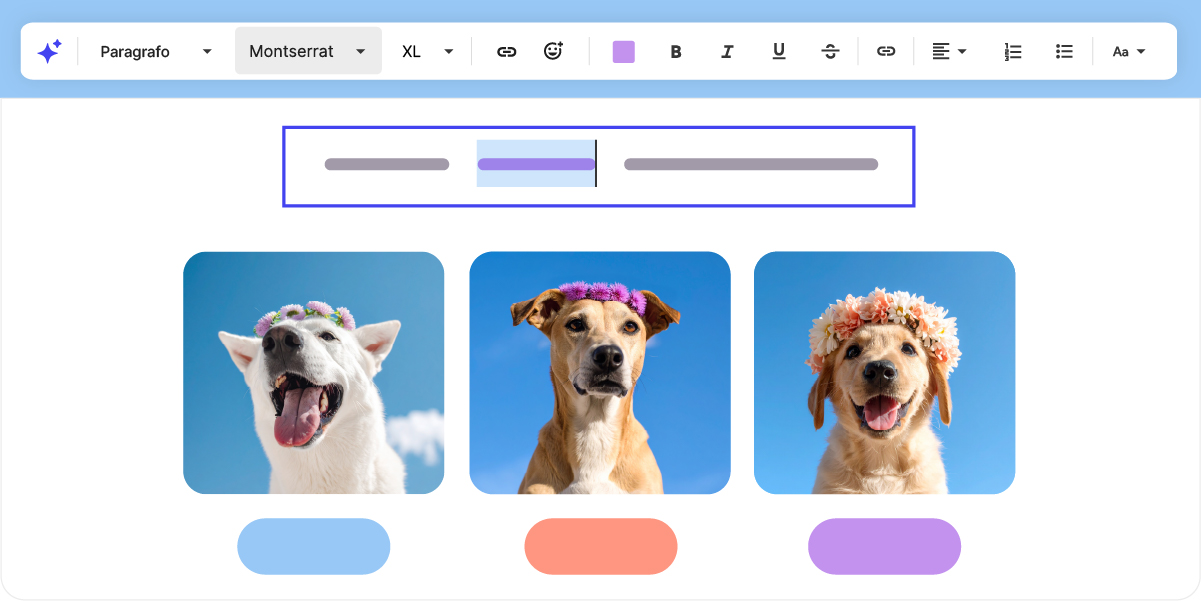This screenshot has width=1201, height=601.
Task: Apply bulleted list formatting
Action: click(1065, 51)
